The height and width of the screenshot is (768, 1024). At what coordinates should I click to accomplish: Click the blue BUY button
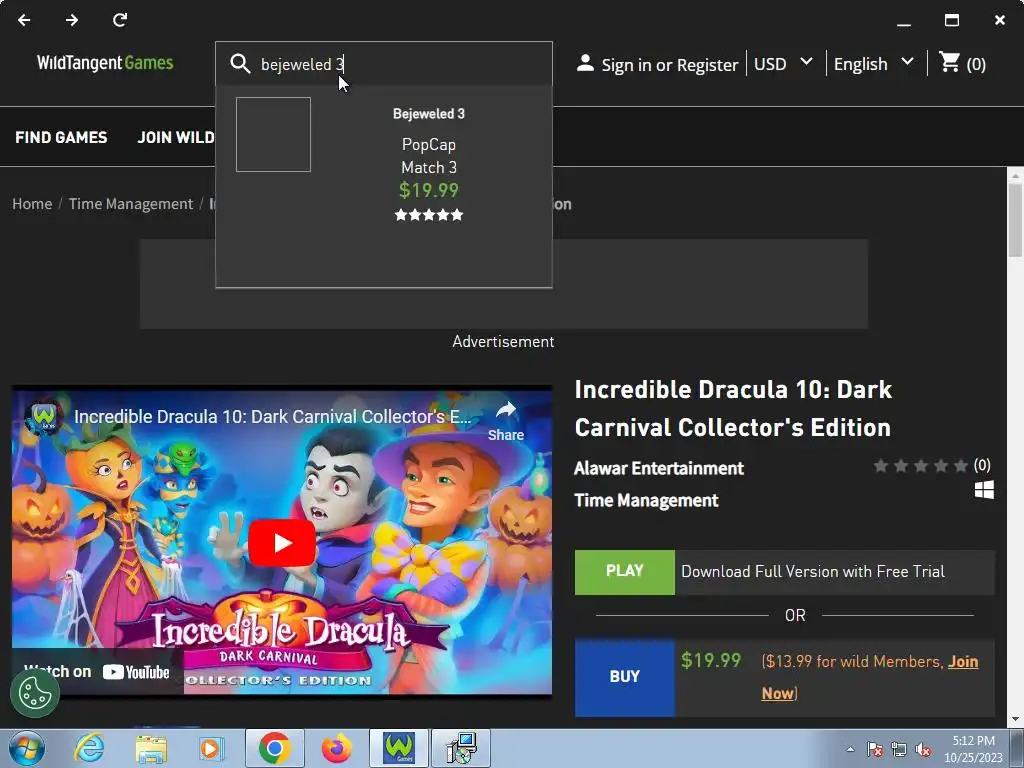(624, 677)
